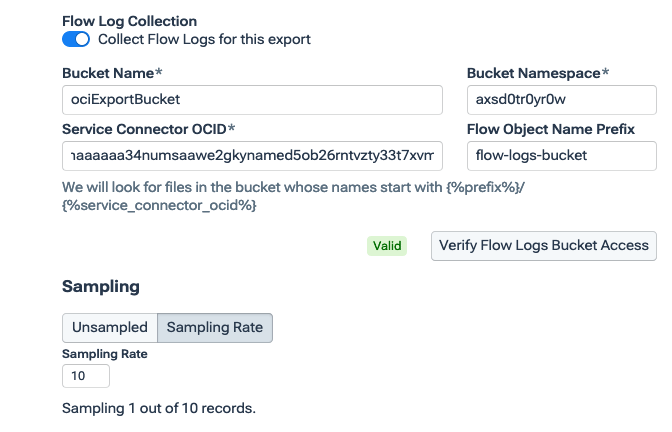Click the sampling rate number box showing 10
672x432 pixels.
click(x=86, y=376)
